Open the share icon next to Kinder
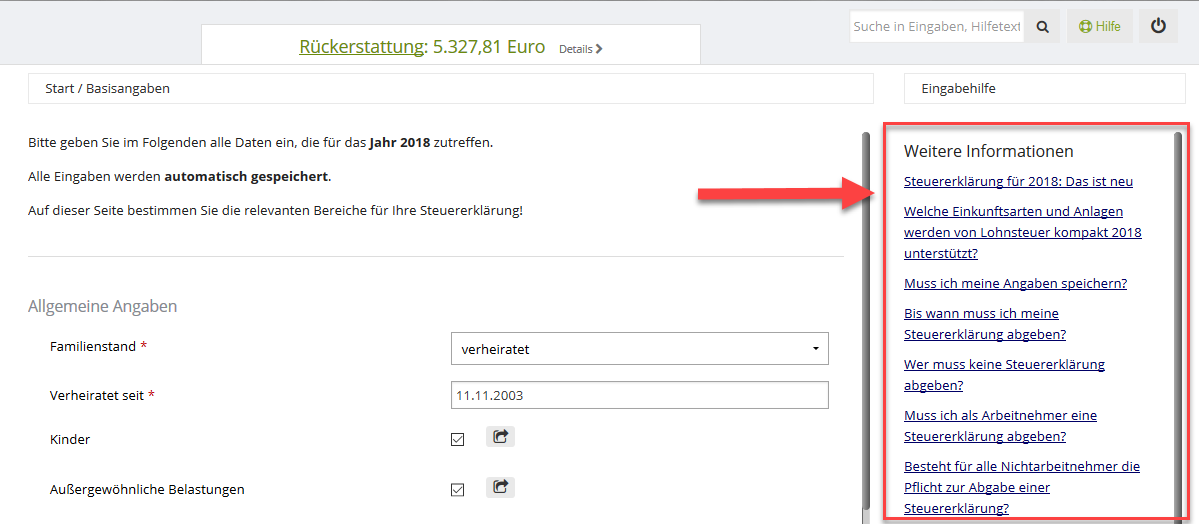The height and width of the screenshot is (524, 1199). (500, 437)
